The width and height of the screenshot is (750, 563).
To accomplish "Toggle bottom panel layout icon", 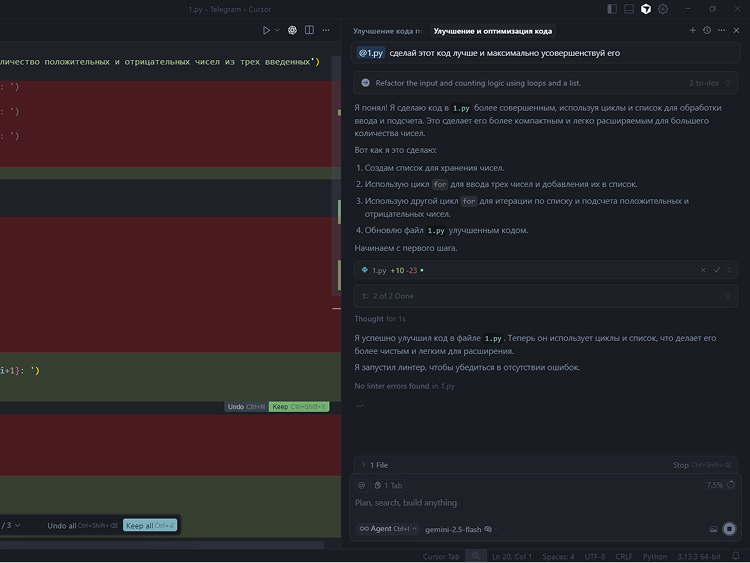I will [629, 9].
